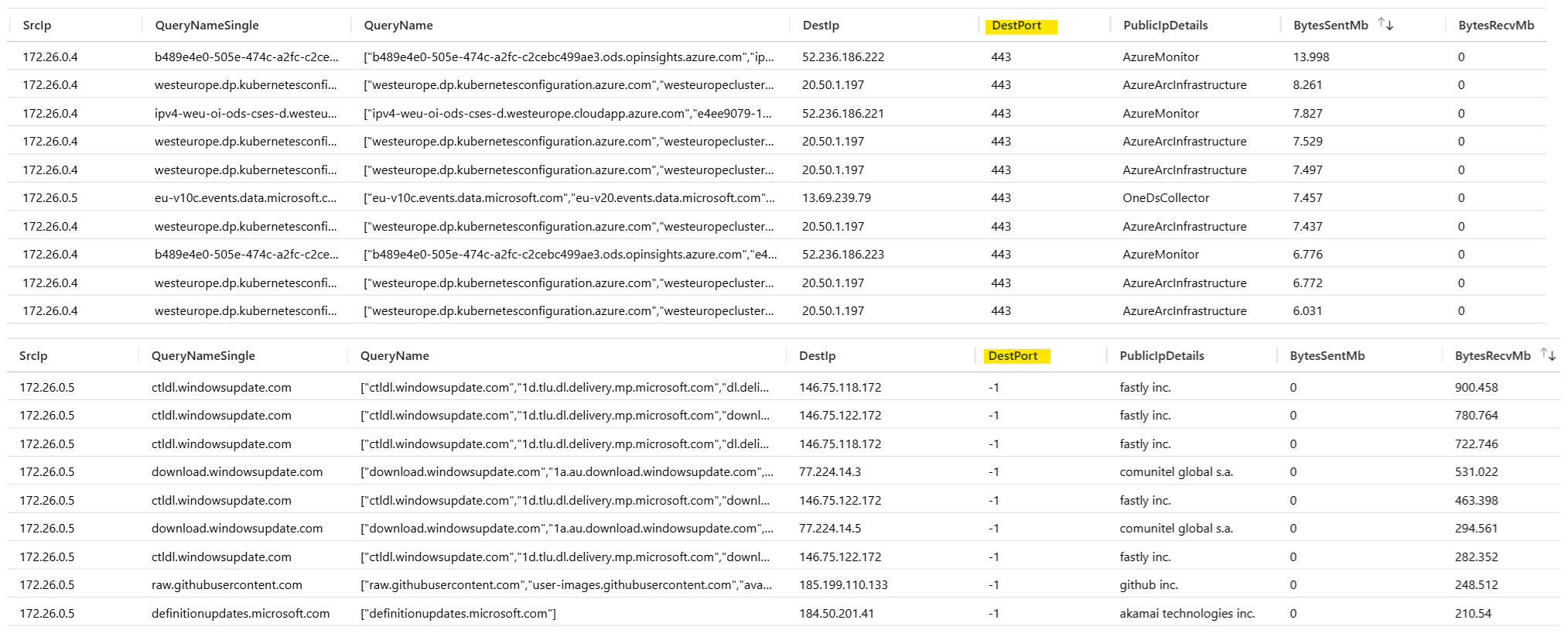Select the BytesRecvMb value 210.54
1568x637 pixels.
click(x=1473, y=614)
